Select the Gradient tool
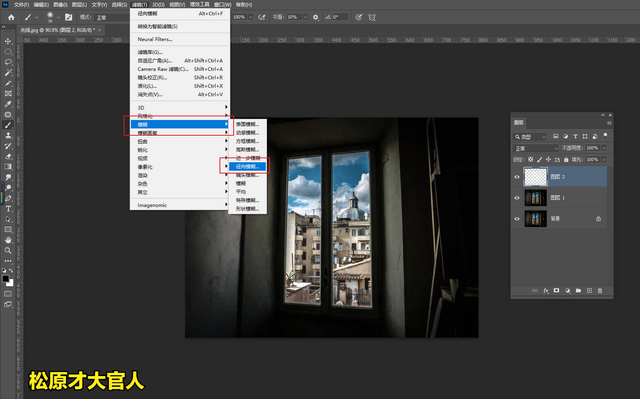640x399 pixels. tap(8, 167)
